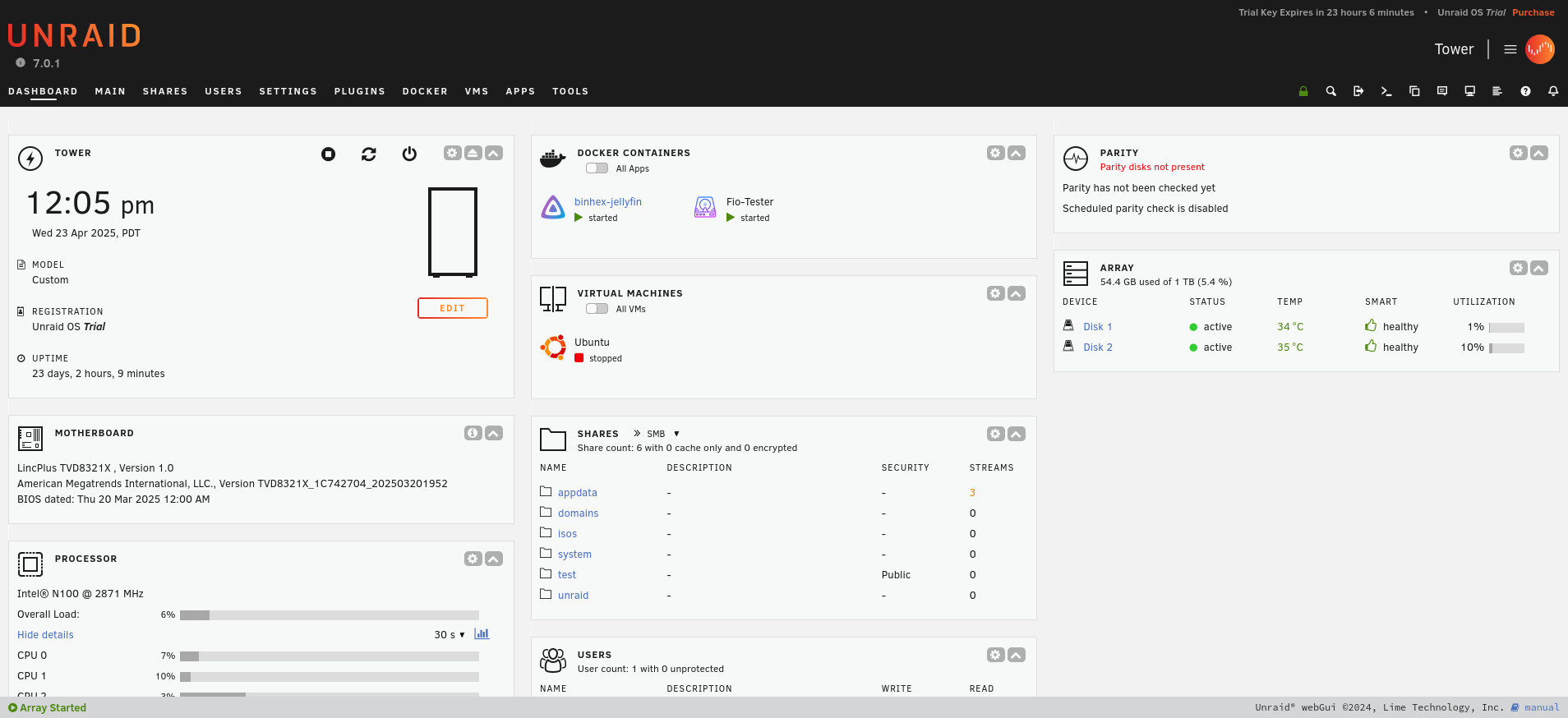Go to the Settings menu tab
Image resolution: width=1568 pixels, height=718 pixels.
288,91
